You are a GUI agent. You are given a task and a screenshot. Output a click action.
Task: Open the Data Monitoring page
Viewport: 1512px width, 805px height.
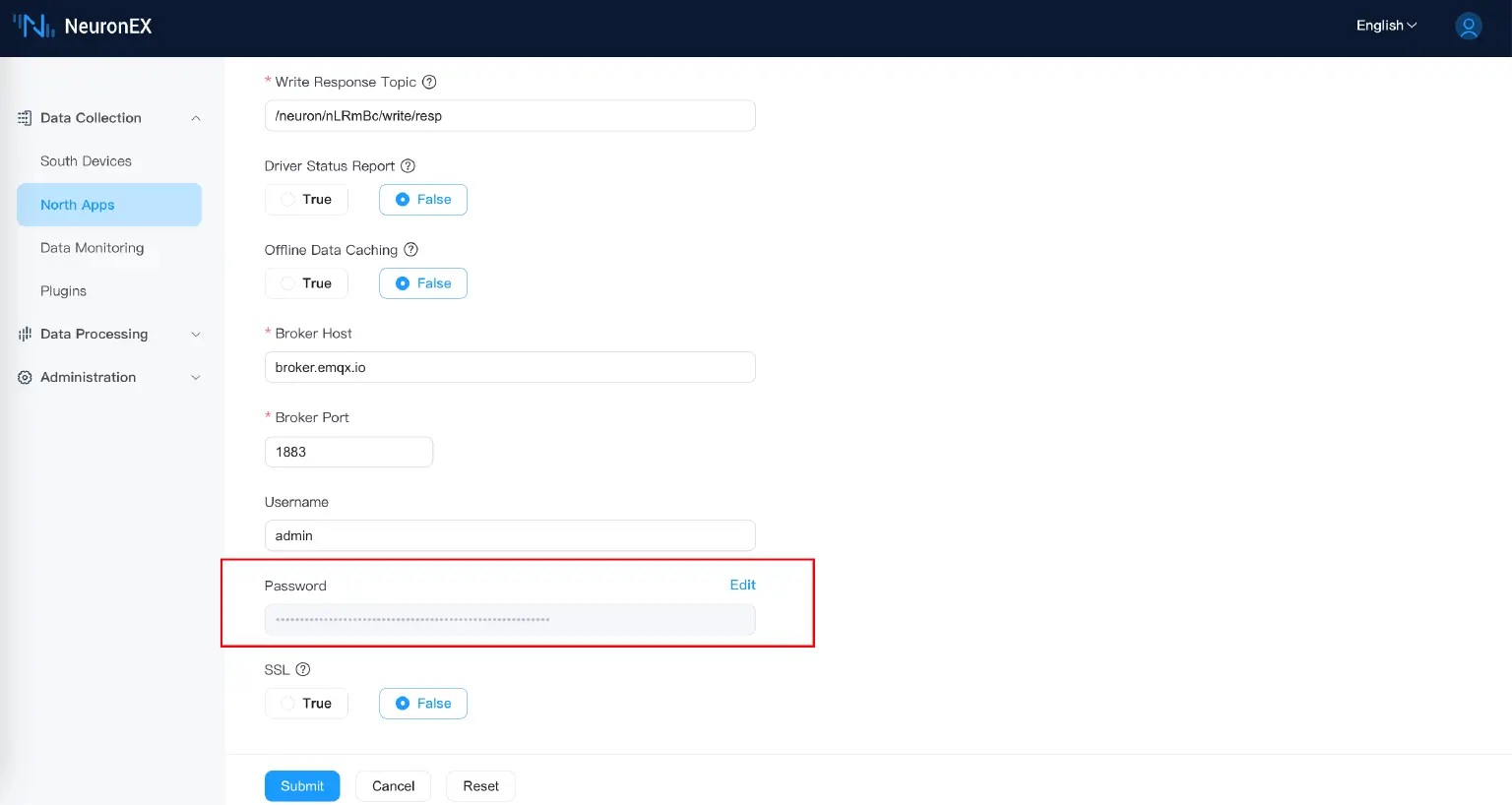pos(92,247)
